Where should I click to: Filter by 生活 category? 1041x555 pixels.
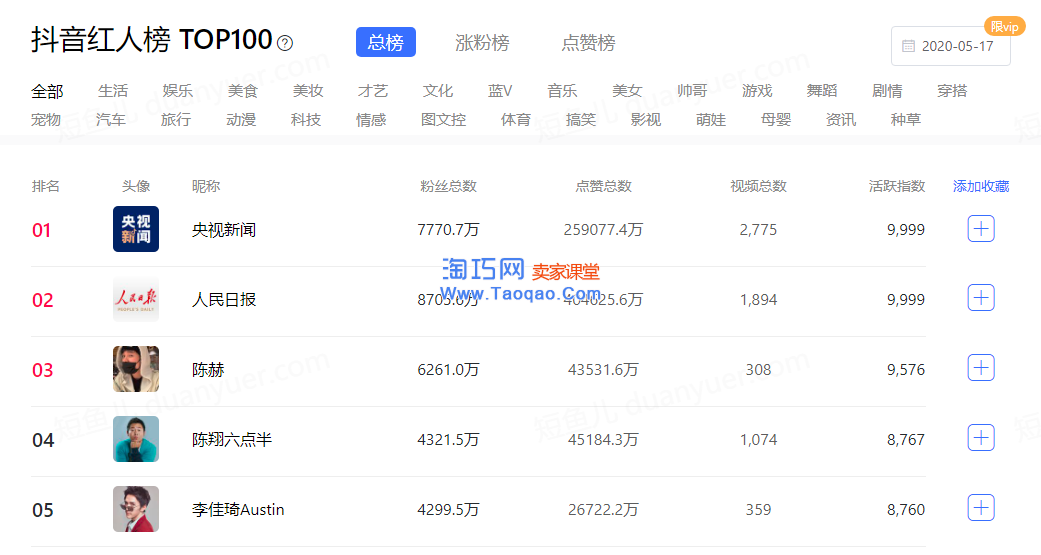[x=113, y=91]
